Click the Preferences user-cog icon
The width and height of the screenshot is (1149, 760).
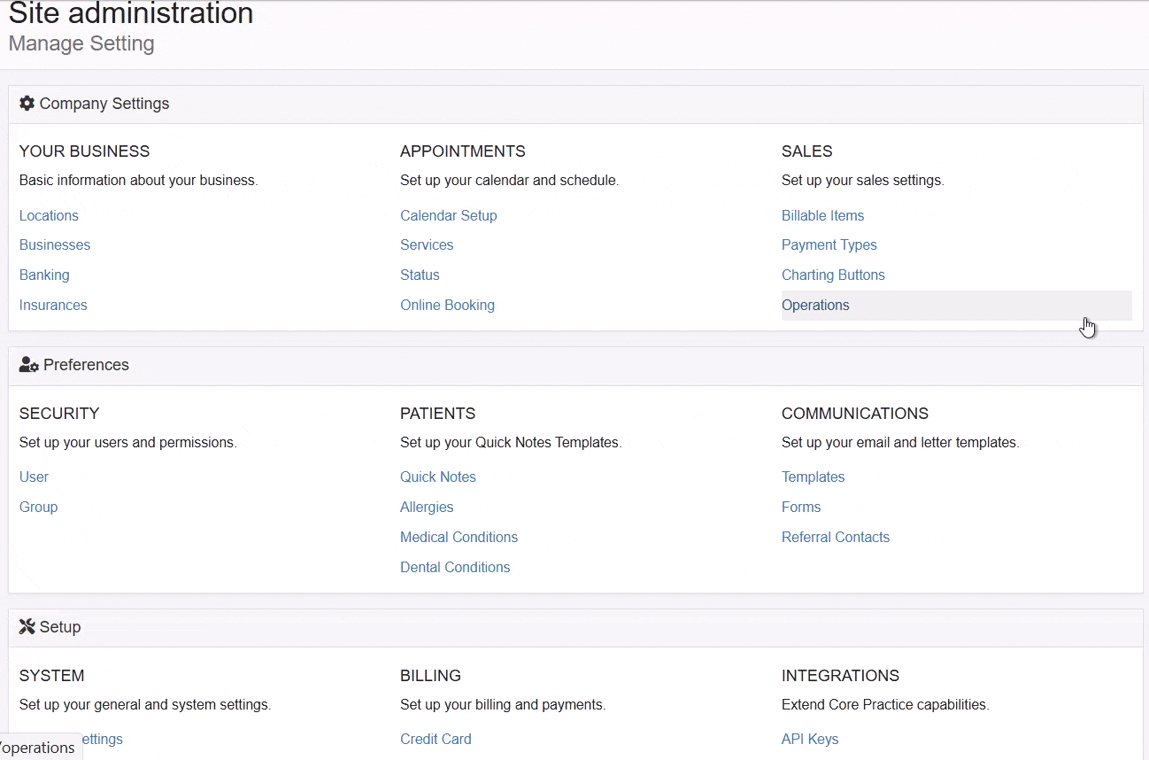pyautogui.click(x=29, y=365)
